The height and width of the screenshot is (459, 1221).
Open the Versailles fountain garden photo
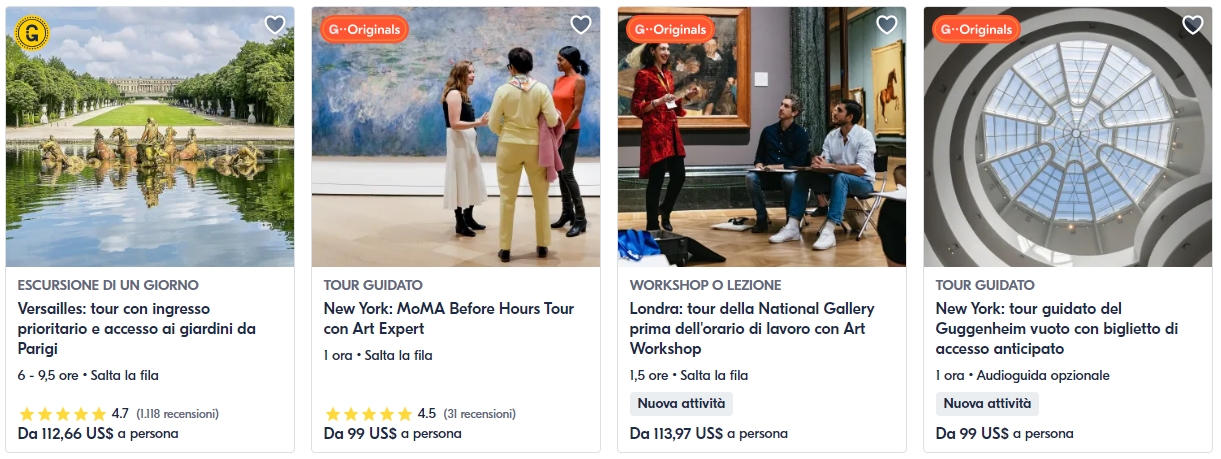pyautogui.click(x=150, y=137)
